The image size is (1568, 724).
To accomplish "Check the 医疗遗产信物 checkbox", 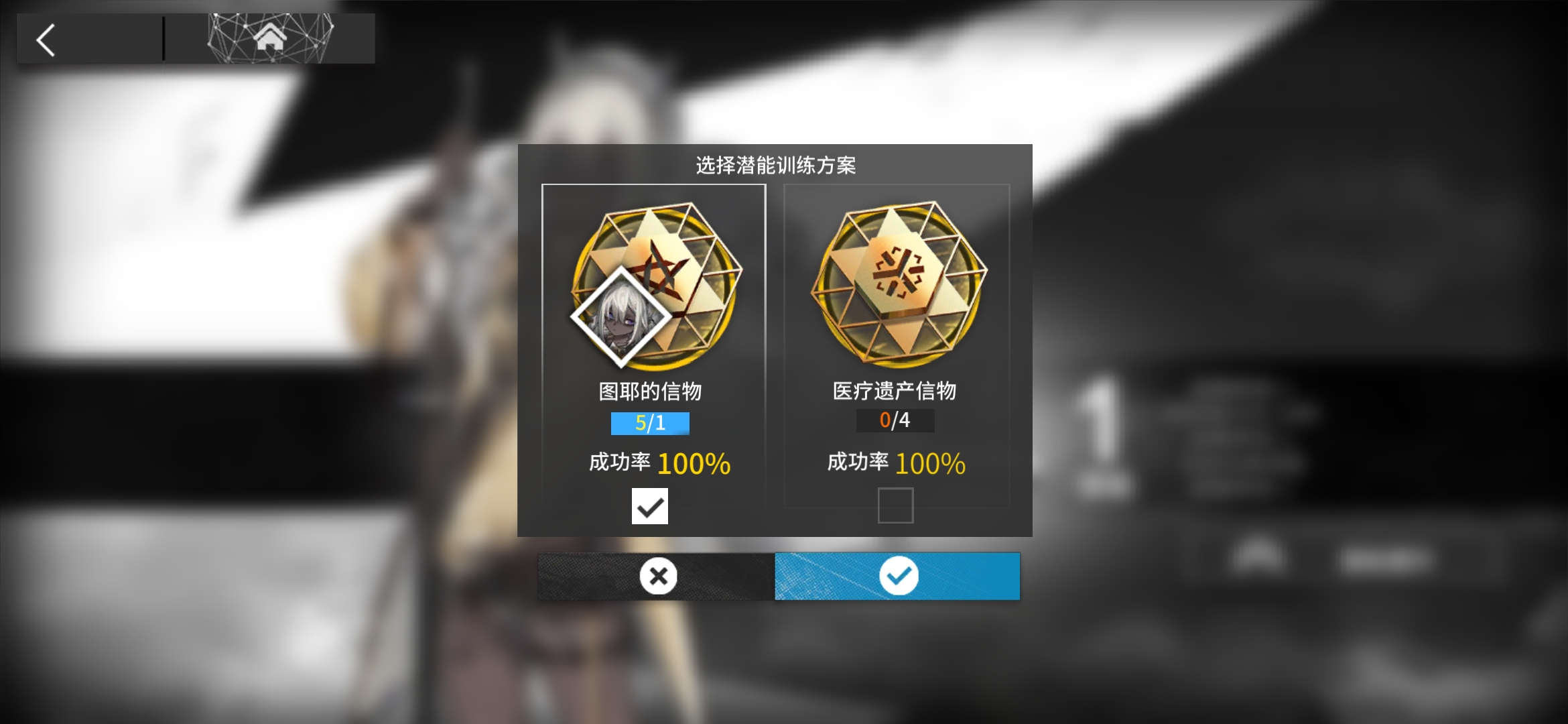I will click(895, 505).
